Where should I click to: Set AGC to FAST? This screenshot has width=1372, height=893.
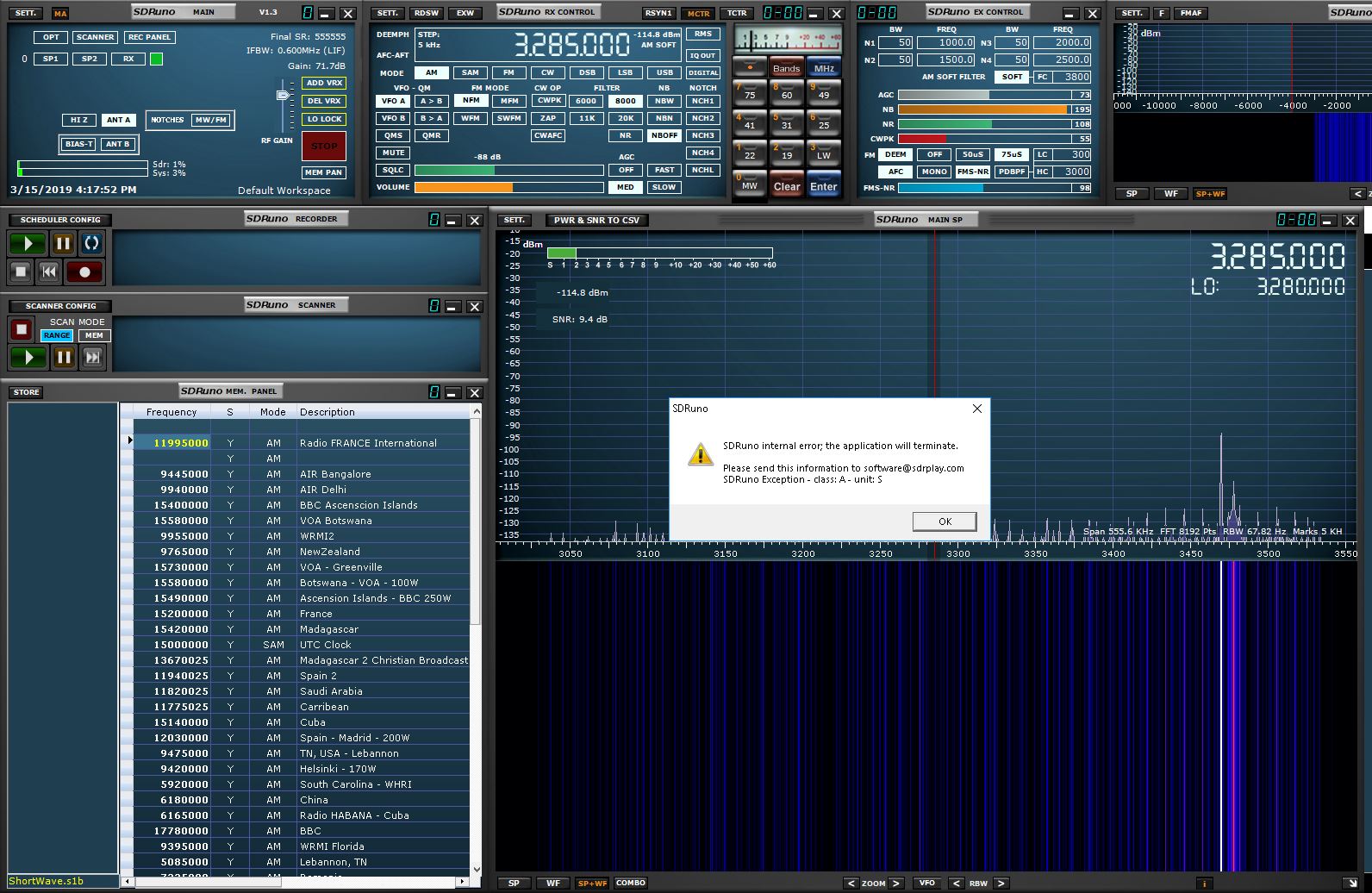point(664,170)
